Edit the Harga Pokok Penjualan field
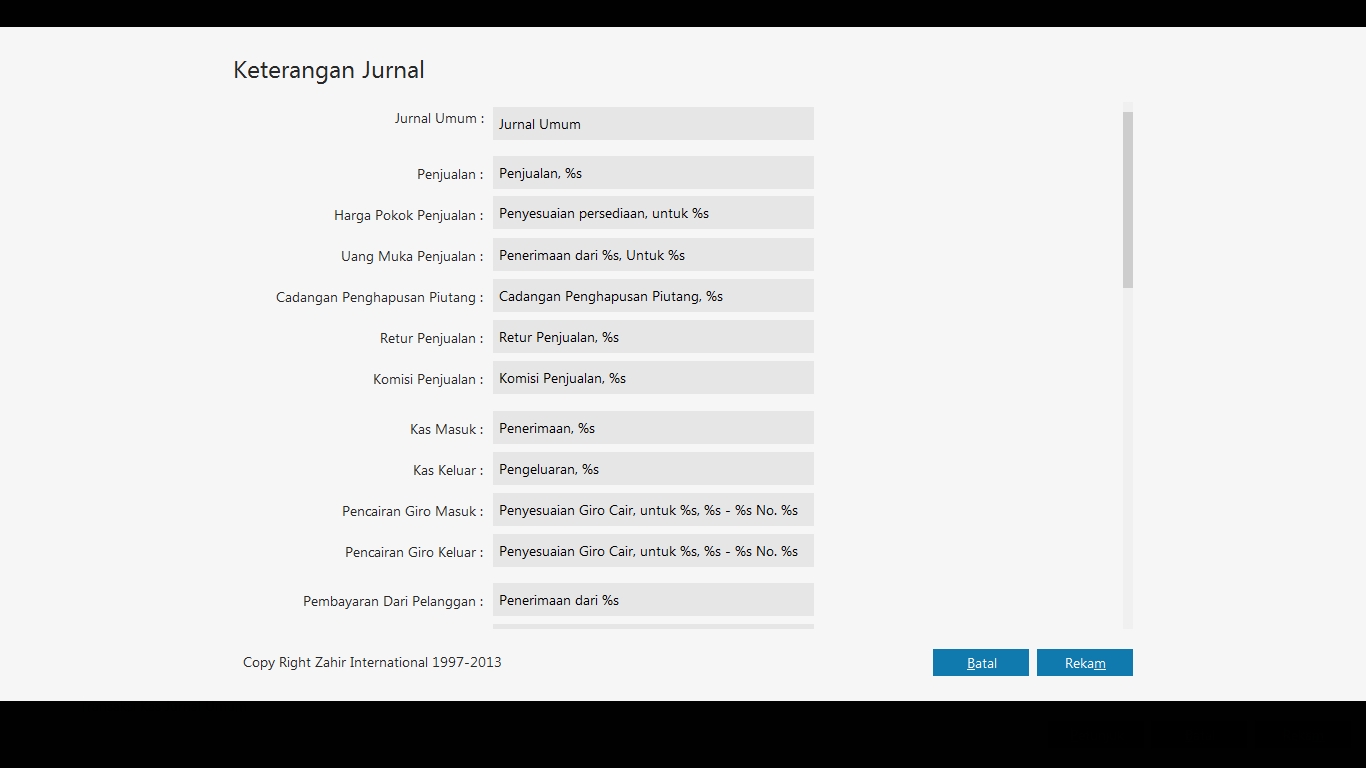The image size is (1366, 768). pos(653,213)
